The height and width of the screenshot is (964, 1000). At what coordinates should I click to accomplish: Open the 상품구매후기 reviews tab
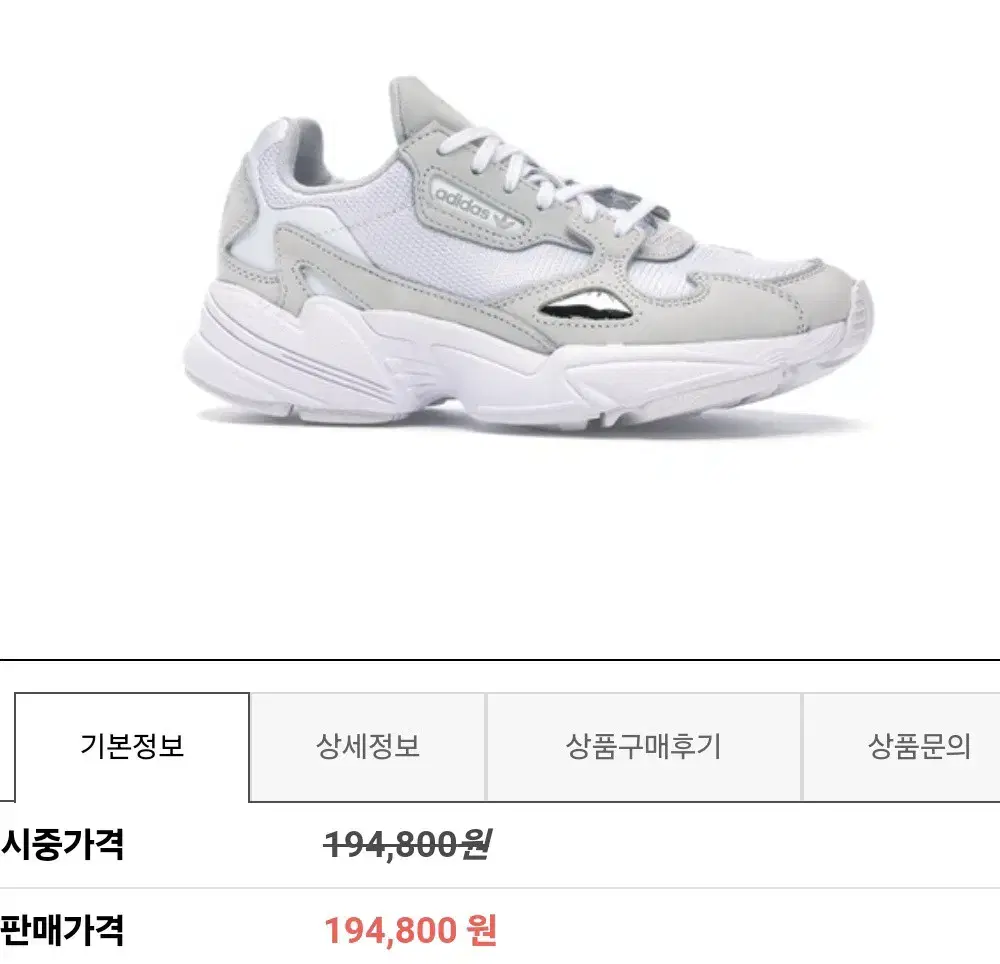coord(643,747)
